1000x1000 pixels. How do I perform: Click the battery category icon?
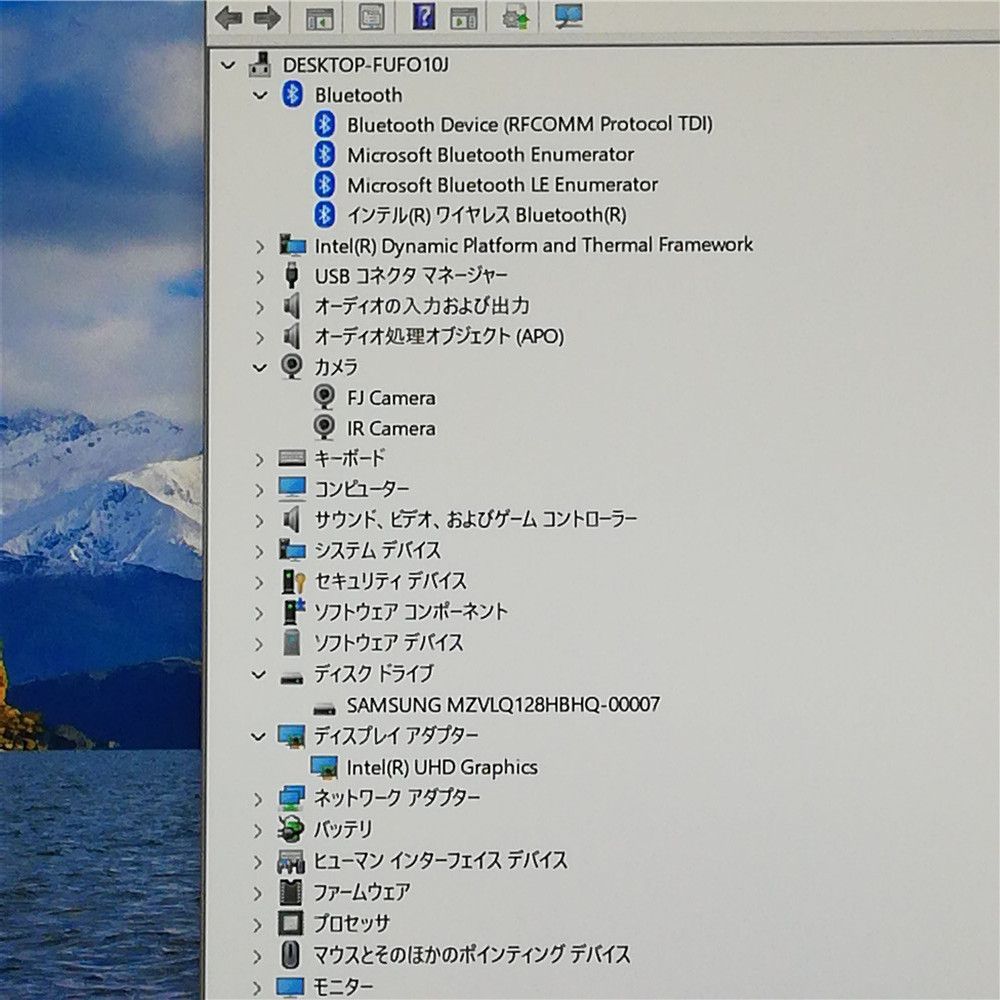pos(291,829)
